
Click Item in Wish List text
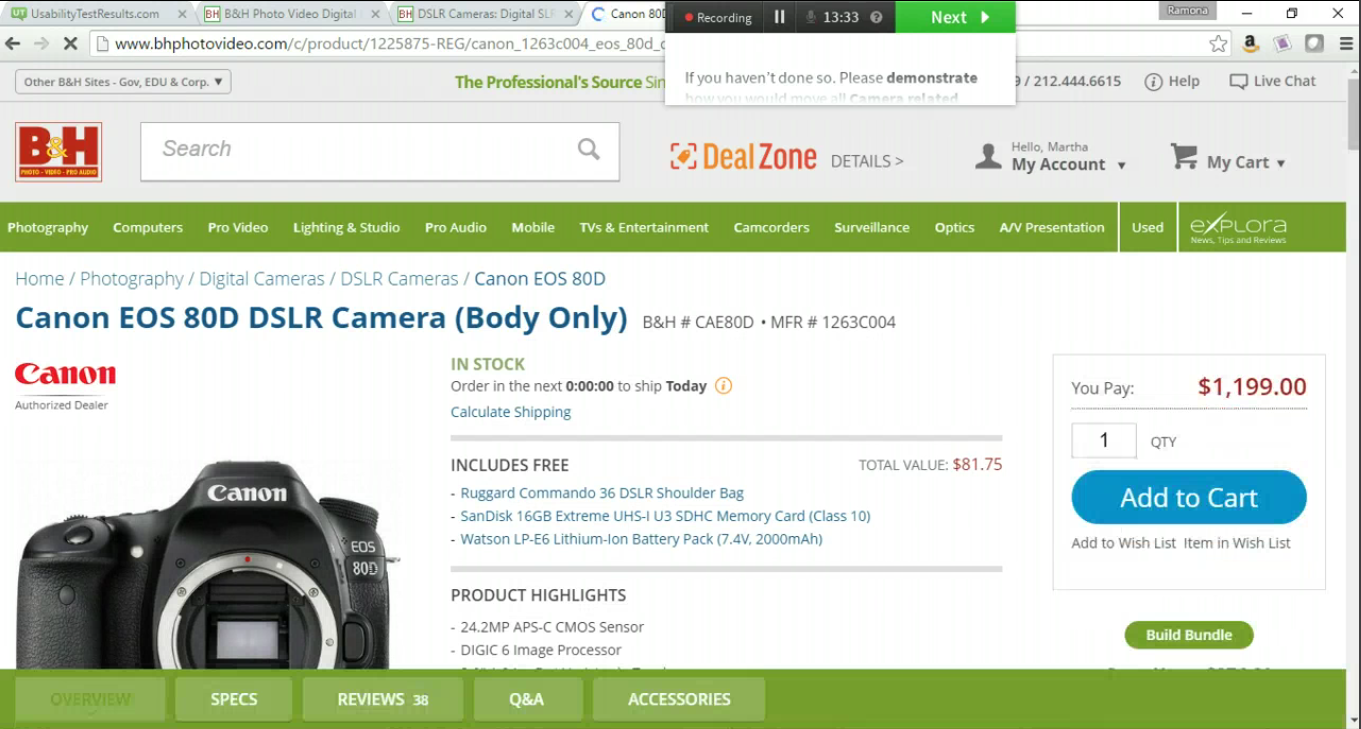[1237, 543]
